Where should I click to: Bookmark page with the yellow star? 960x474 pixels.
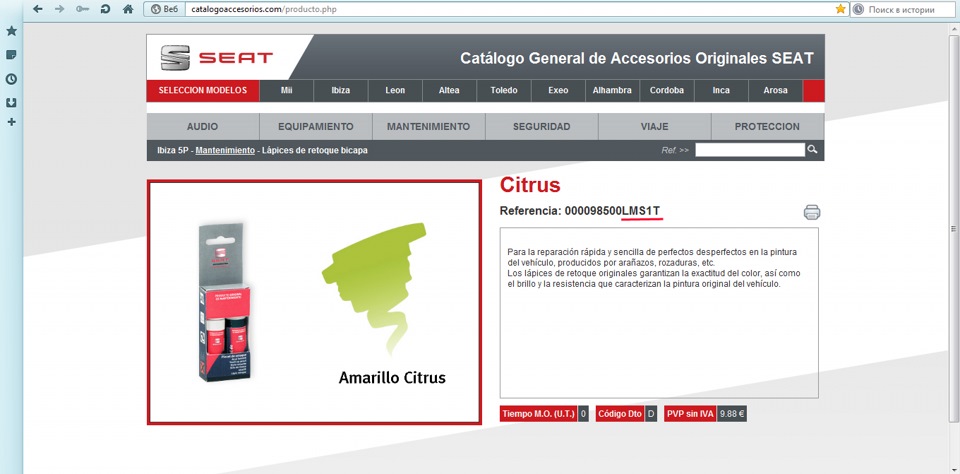tap(841, 9)
